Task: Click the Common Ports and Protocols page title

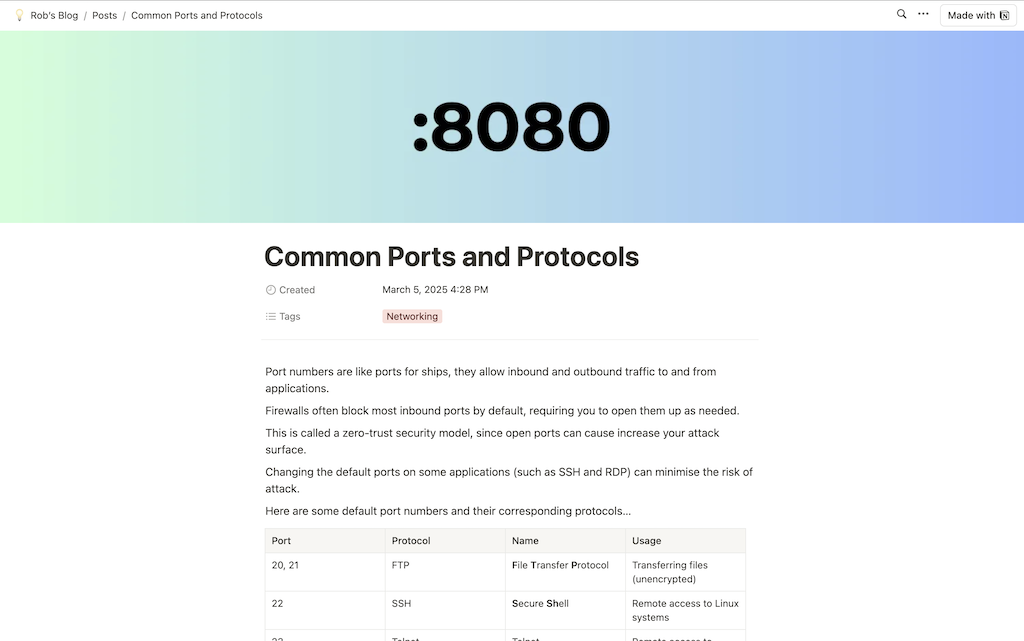Action: tap(451, 257)
